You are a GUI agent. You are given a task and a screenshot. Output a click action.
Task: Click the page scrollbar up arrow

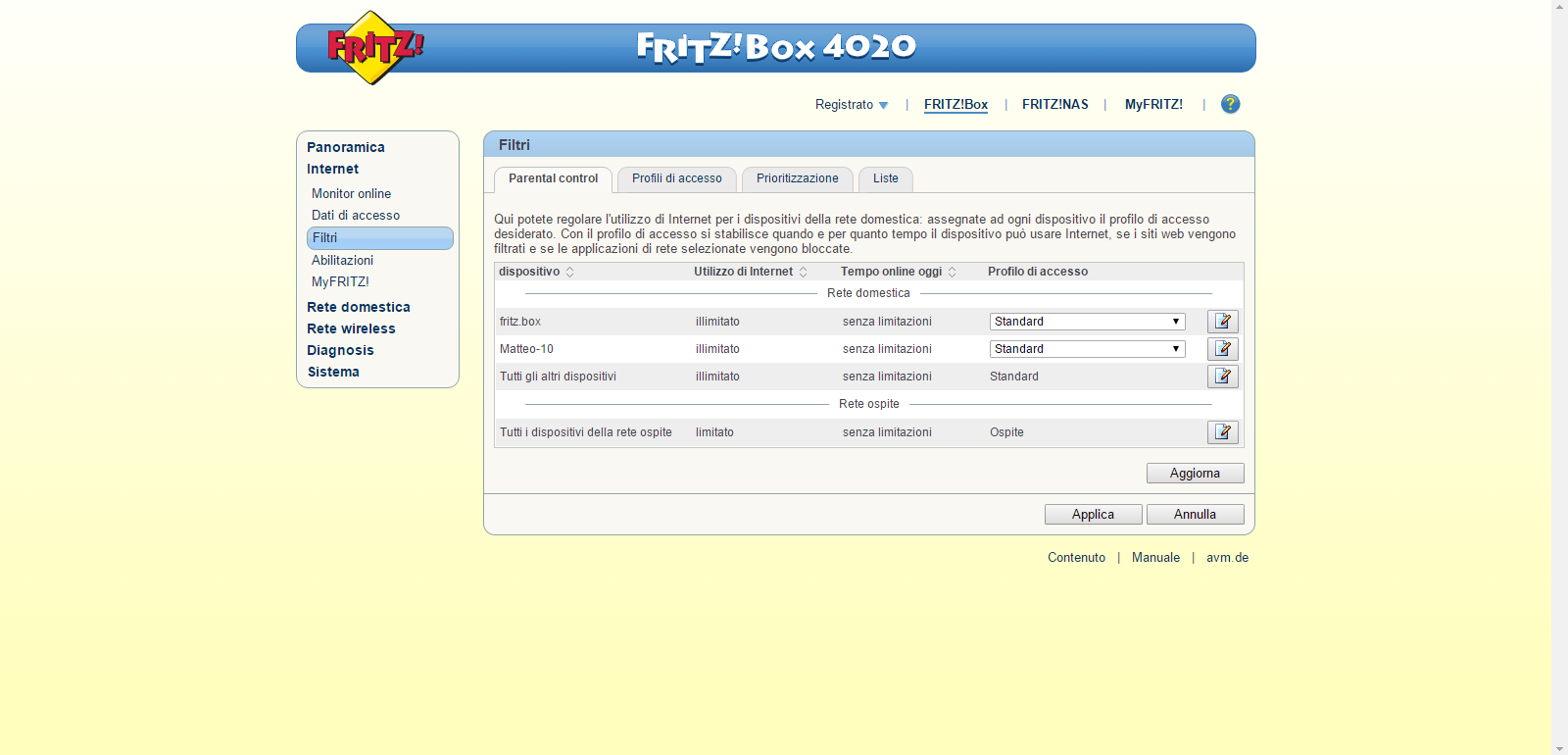pos(1560,8)
